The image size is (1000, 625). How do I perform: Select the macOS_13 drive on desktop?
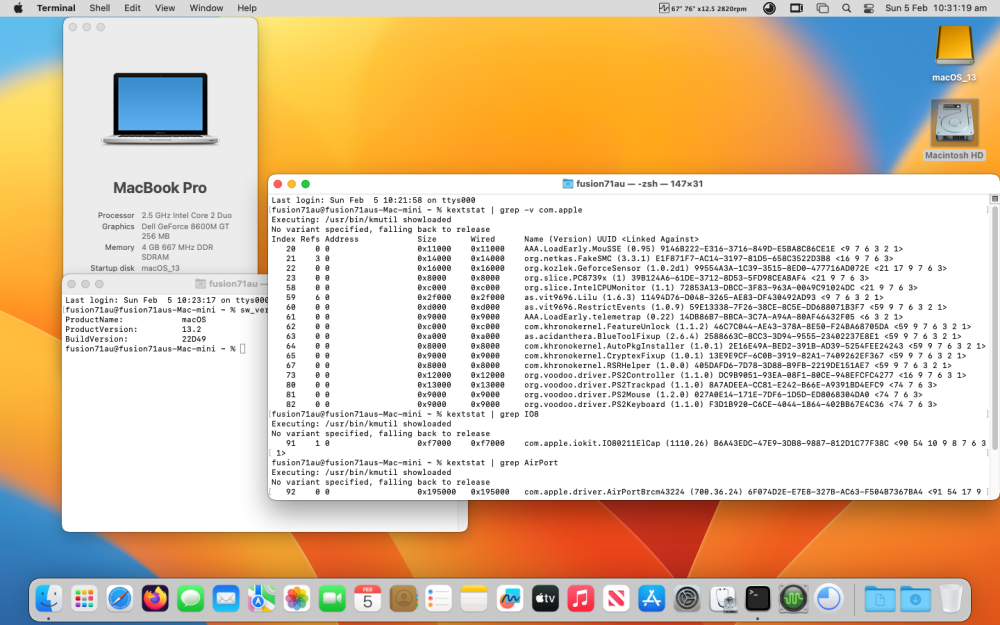click(954, 53)
